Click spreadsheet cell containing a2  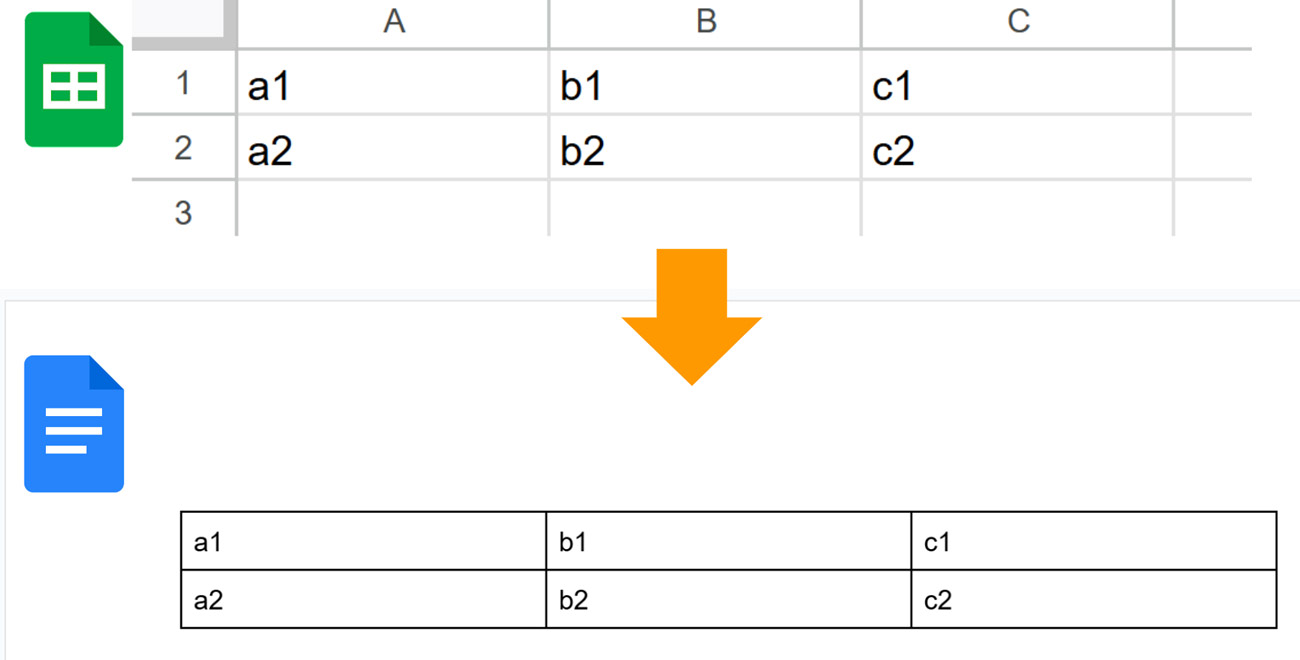393,147
